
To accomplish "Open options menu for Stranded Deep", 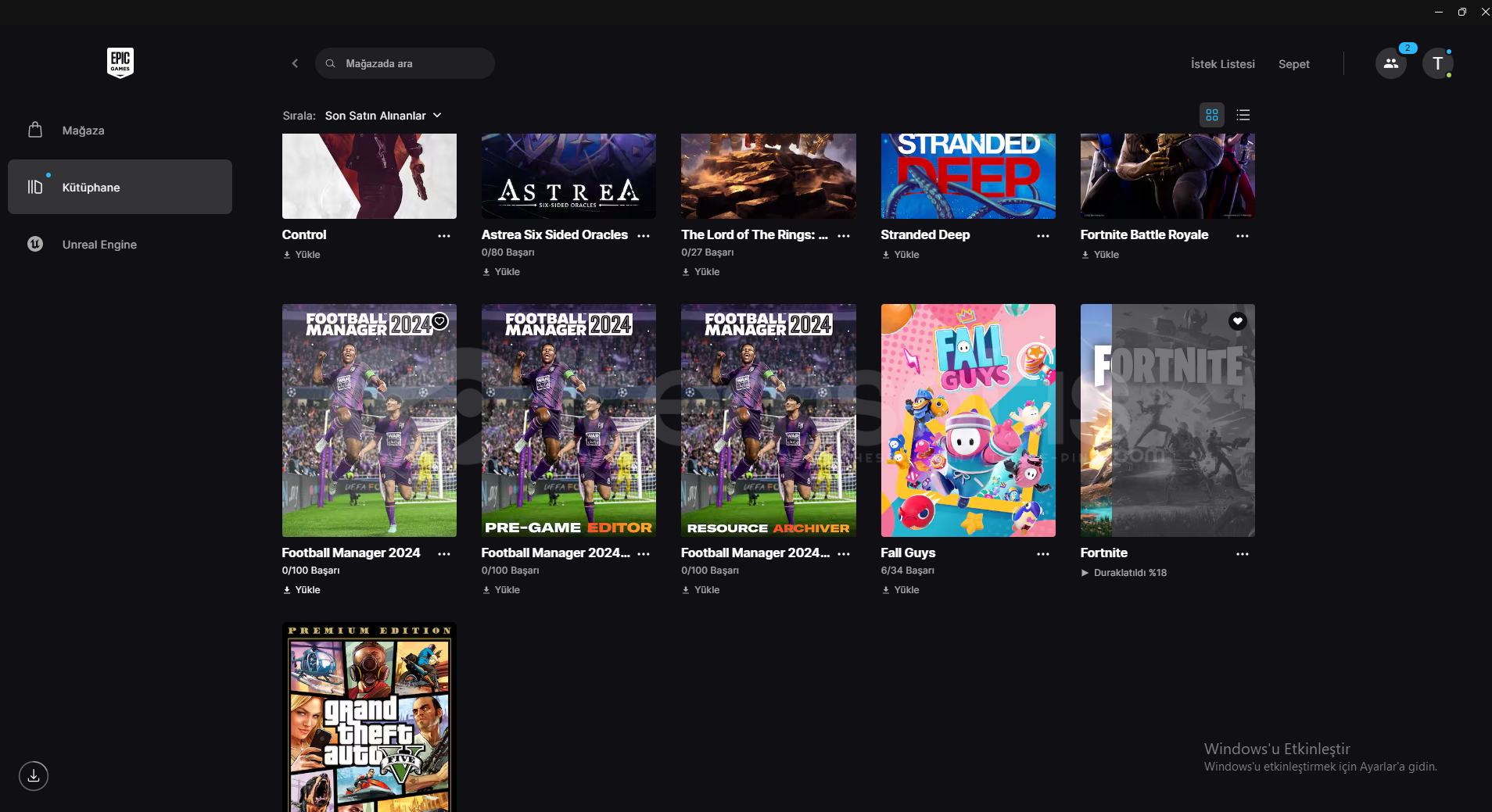I will click(1043, 235).
